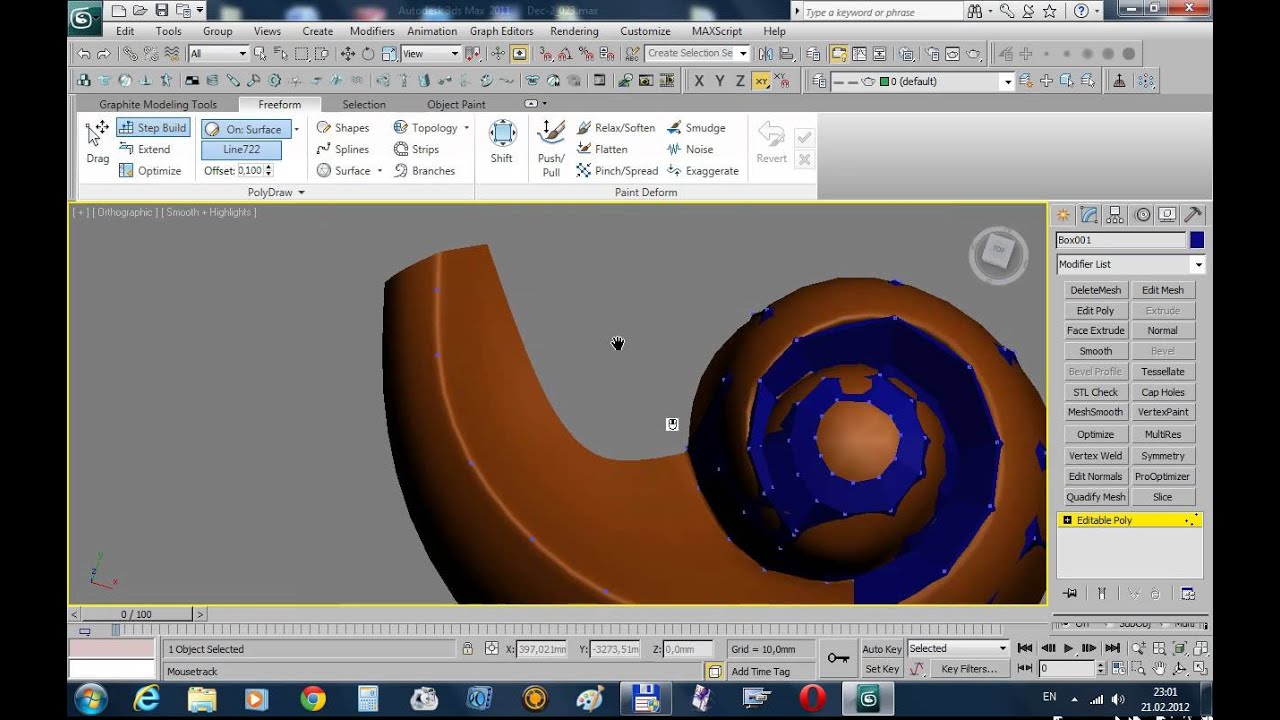Toggle the X axis constraint
The width and height of the screenshot is (1280, 720).
tap(698, 81)
